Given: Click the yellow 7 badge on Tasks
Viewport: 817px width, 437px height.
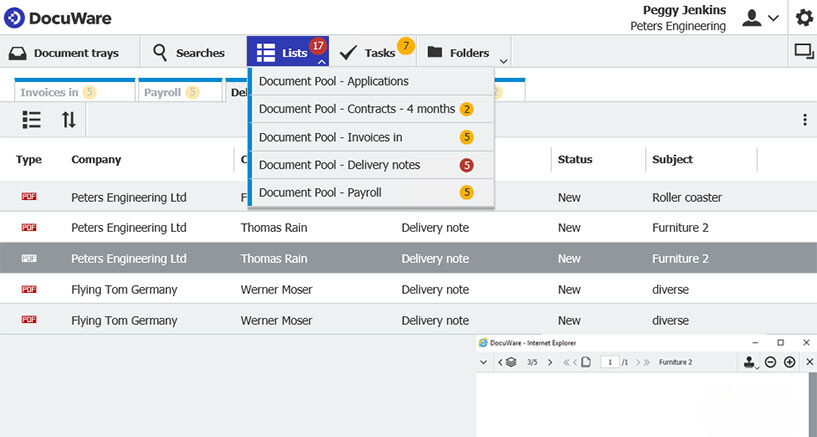Looking at the screenshot, I should click(x=406, y=46).
